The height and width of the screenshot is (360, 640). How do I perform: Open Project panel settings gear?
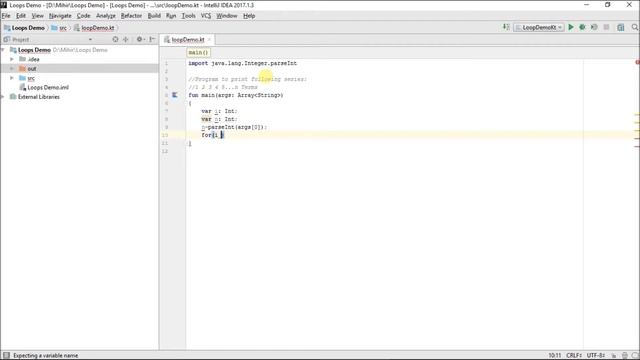(x=140, y=39)
